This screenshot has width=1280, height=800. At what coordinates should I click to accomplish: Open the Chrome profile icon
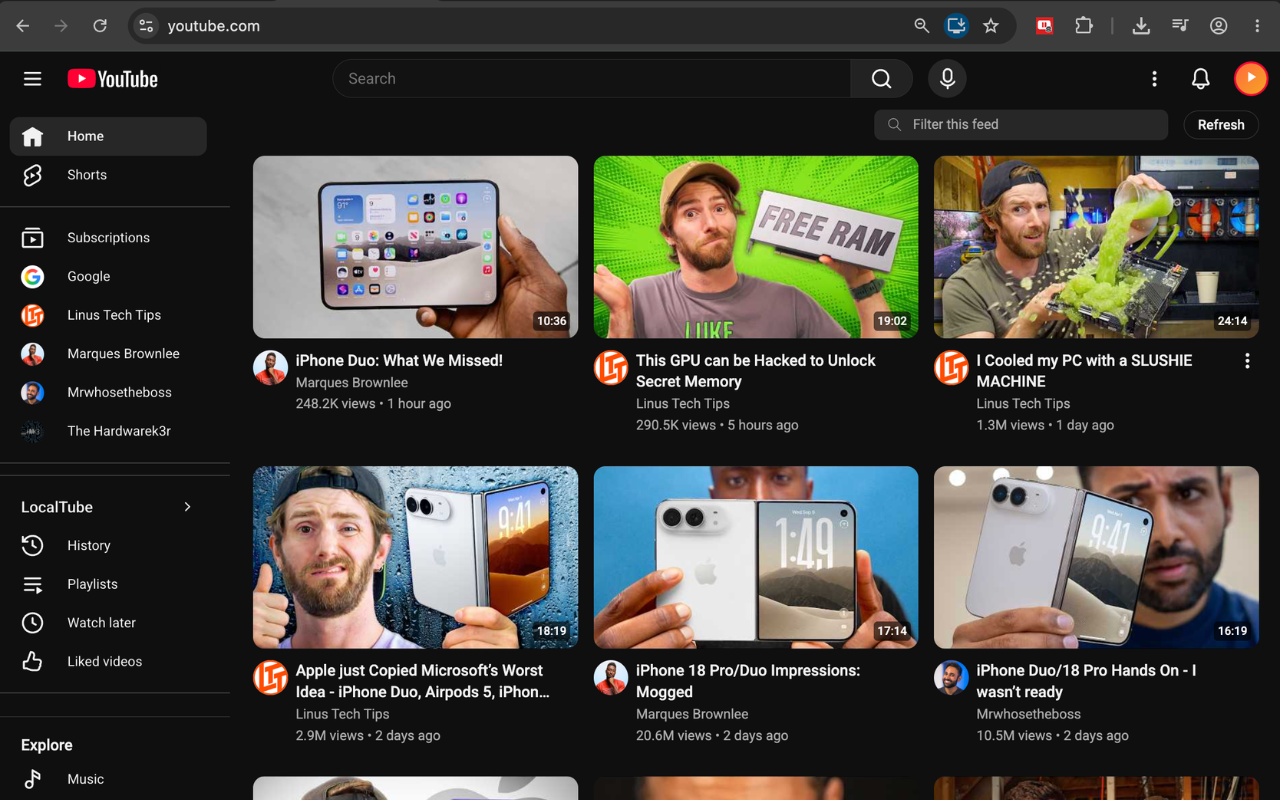pos(1218,26)
